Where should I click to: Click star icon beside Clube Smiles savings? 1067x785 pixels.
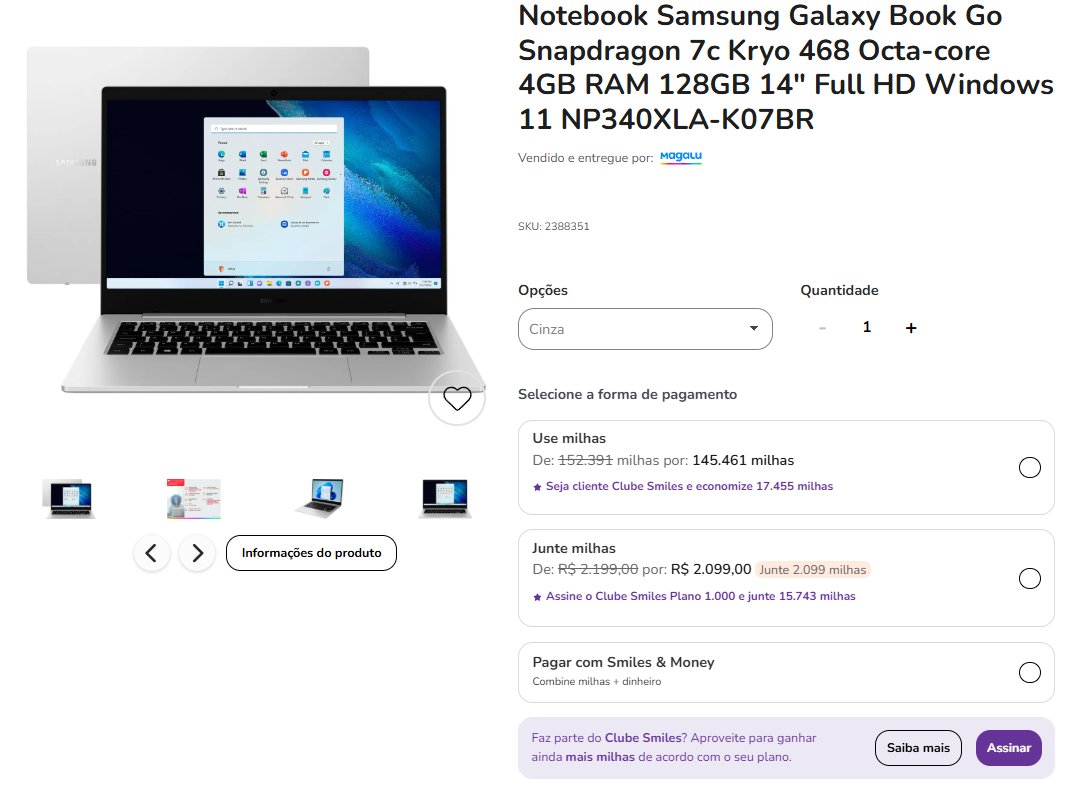pos(538,487)
